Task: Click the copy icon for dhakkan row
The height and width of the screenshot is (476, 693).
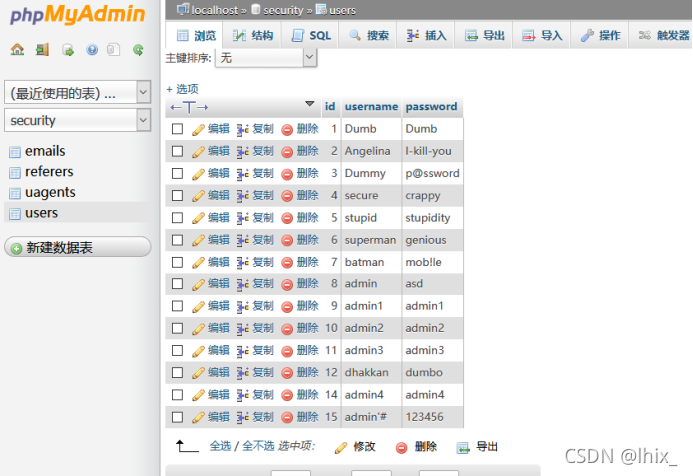Action: click(x=242, y=373)
